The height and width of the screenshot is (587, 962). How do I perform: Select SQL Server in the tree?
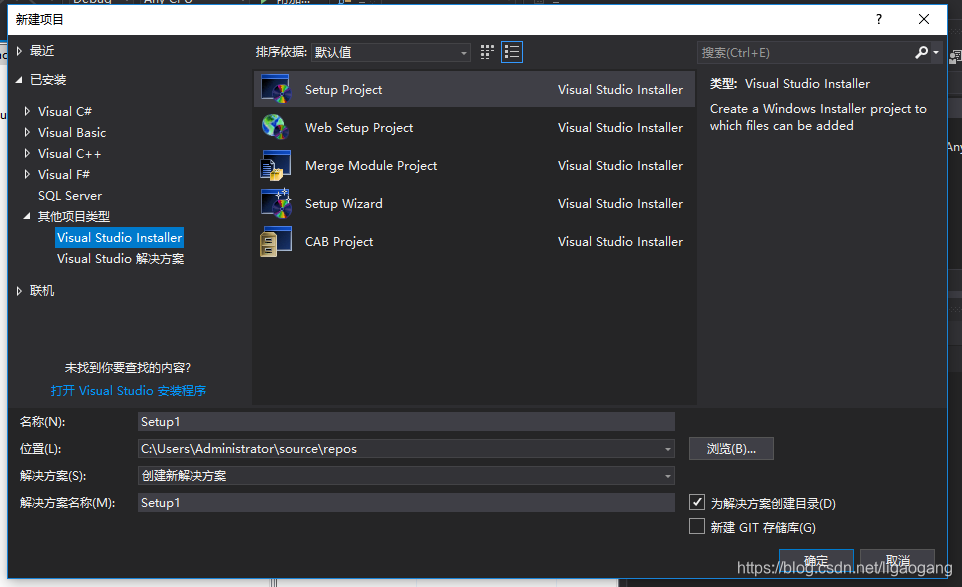(70, 196)
